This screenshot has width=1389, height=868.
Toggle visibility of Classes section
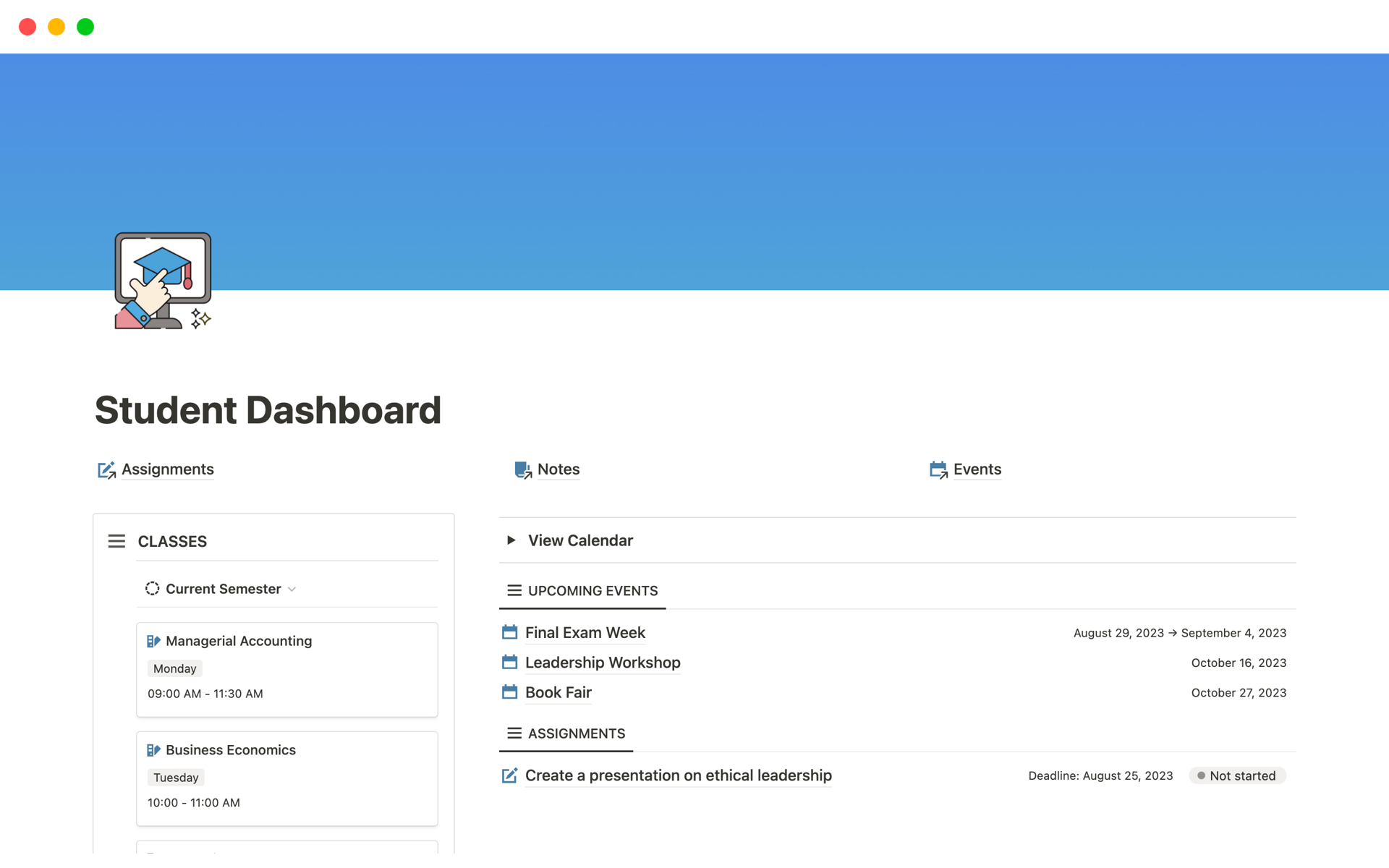pos(117,541)
